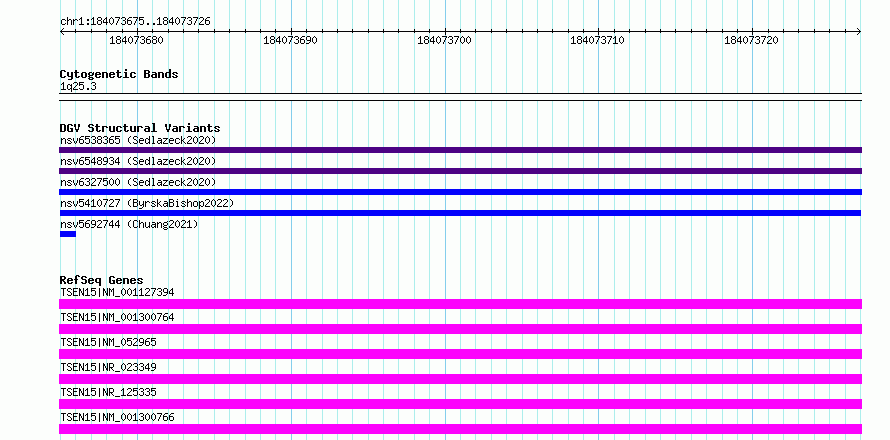
Task: Open variant label nsv6538365 (Sedlazeck2020)
Action: pyautogui.click(x=138, y=140)
